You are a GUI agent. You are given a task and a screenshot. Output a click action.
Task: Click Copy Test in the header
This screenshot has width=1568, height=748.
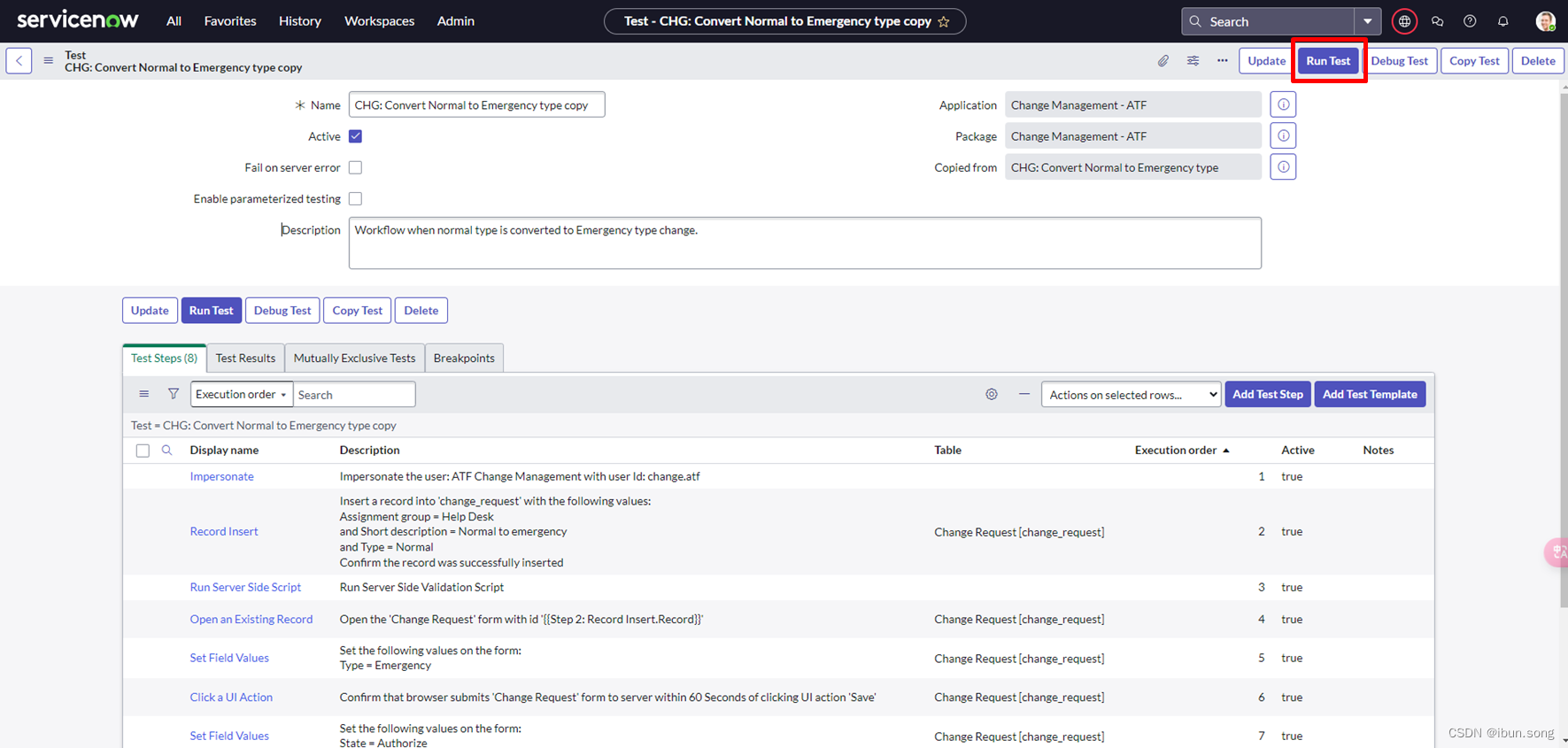(1474, 61)
